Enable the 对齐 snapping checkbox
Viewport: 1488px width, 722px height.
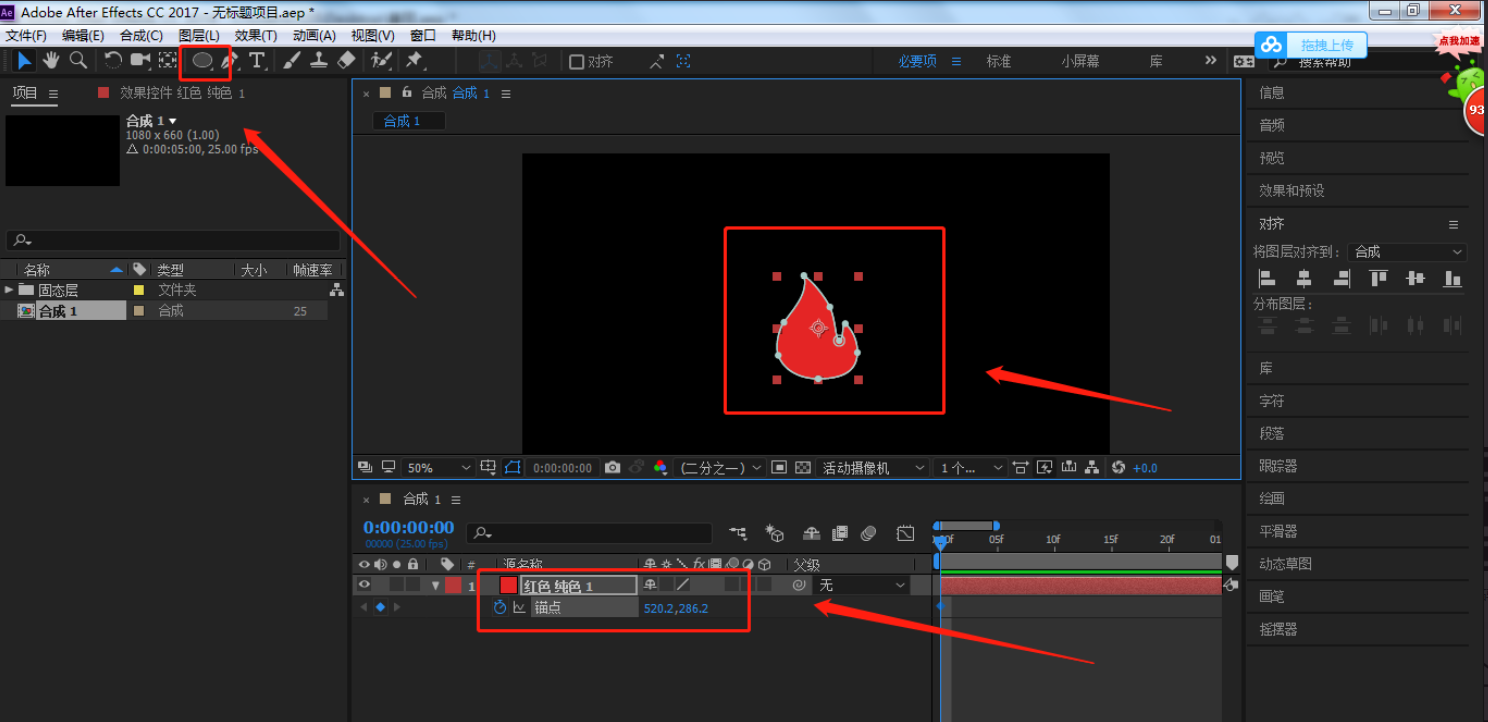click(x=576, y=62)
